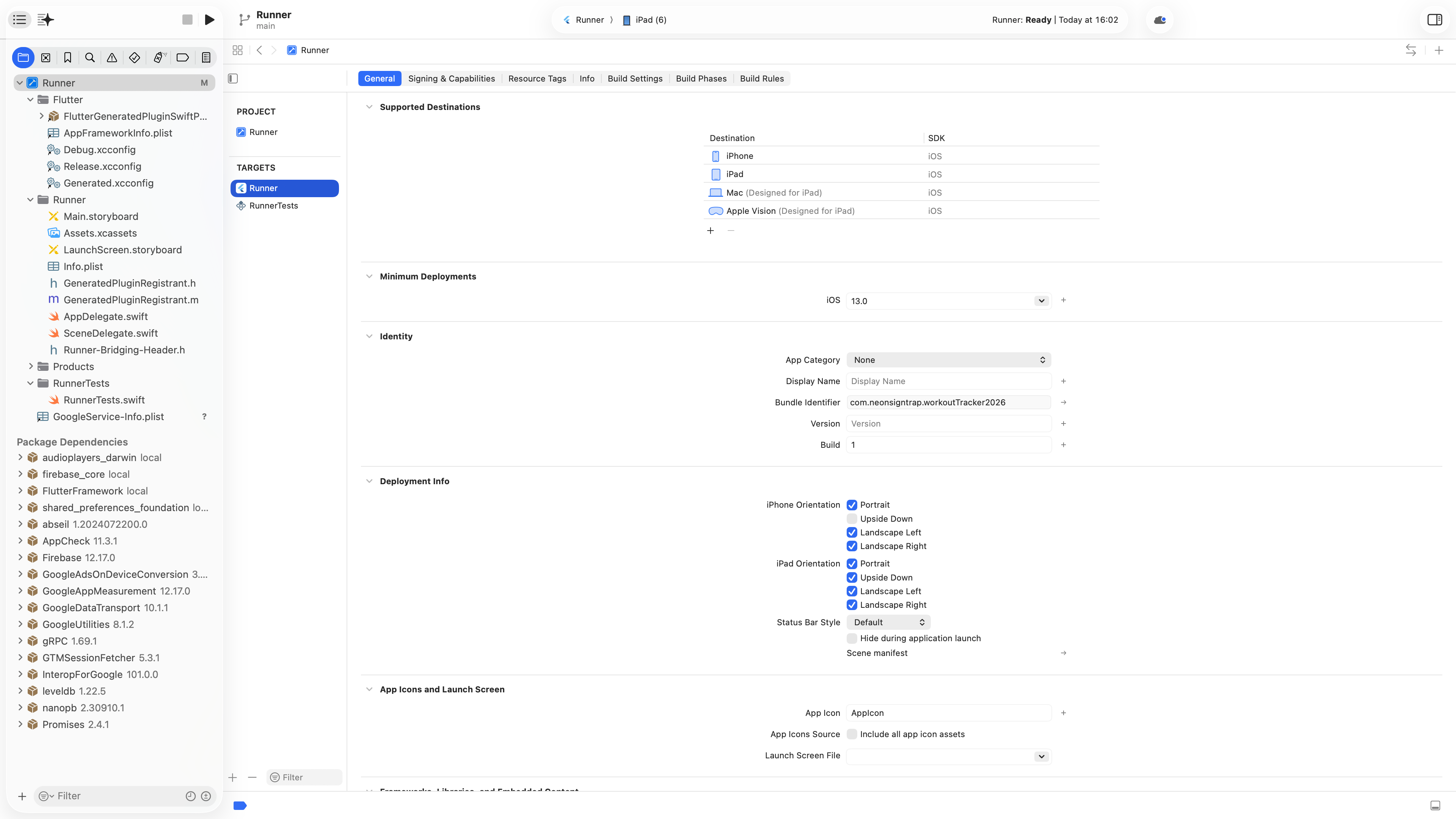The width and height of the screenshot is (1456, 819).
Task: Click the Bundle Identifier arrow icon
Action: pyautogui.click(x=1063, y=402)
